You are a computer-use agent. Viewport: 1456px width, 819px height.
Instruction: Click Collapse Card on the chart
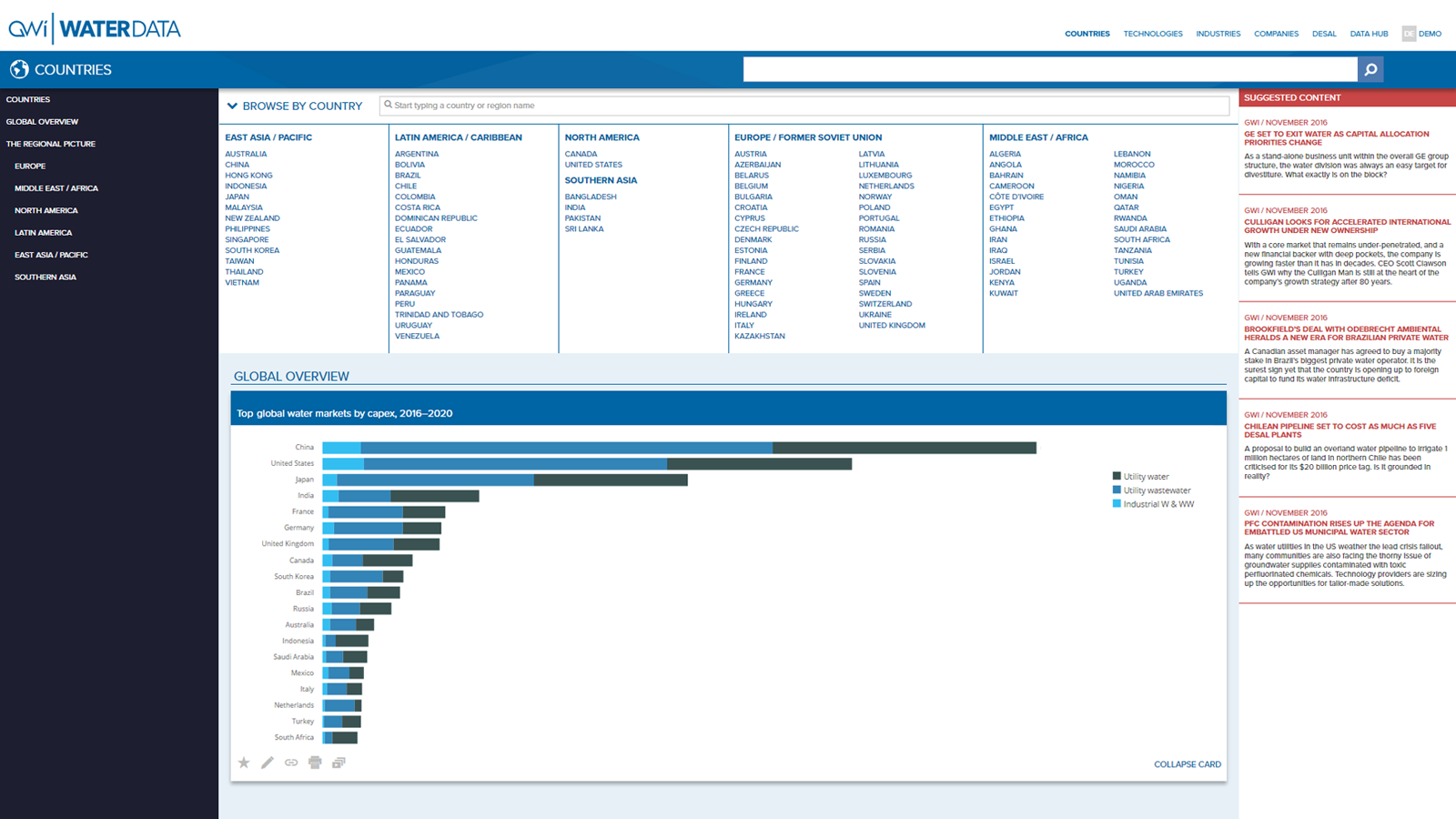pos(1187,764)
